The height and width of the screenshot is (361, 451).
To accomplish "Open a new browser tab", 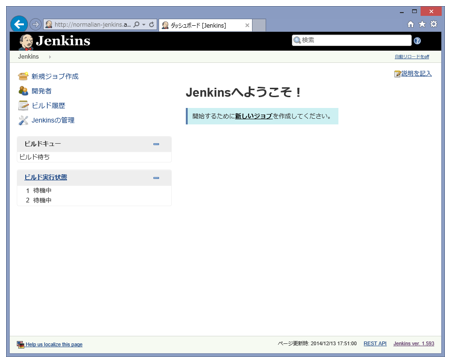I will 259,25.
